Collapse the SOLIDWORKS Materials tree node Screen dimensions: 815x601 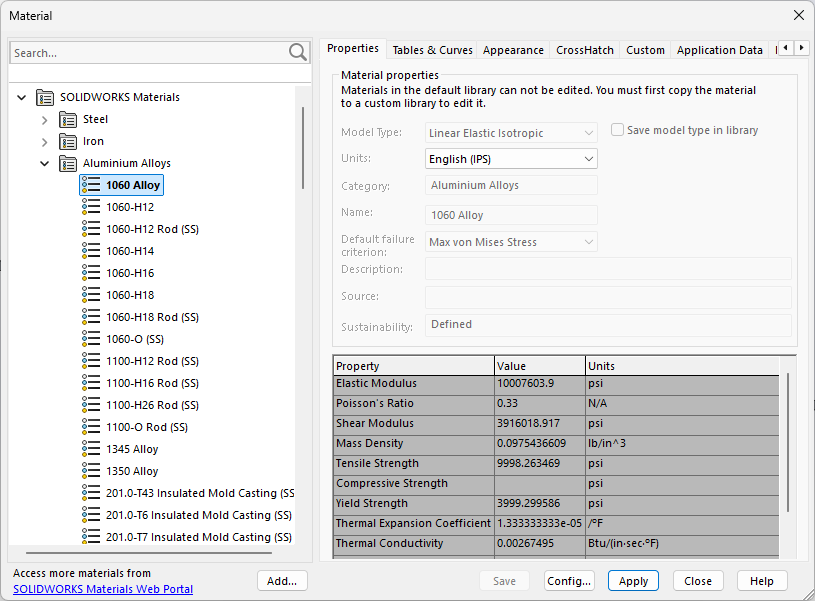(21, 97)
